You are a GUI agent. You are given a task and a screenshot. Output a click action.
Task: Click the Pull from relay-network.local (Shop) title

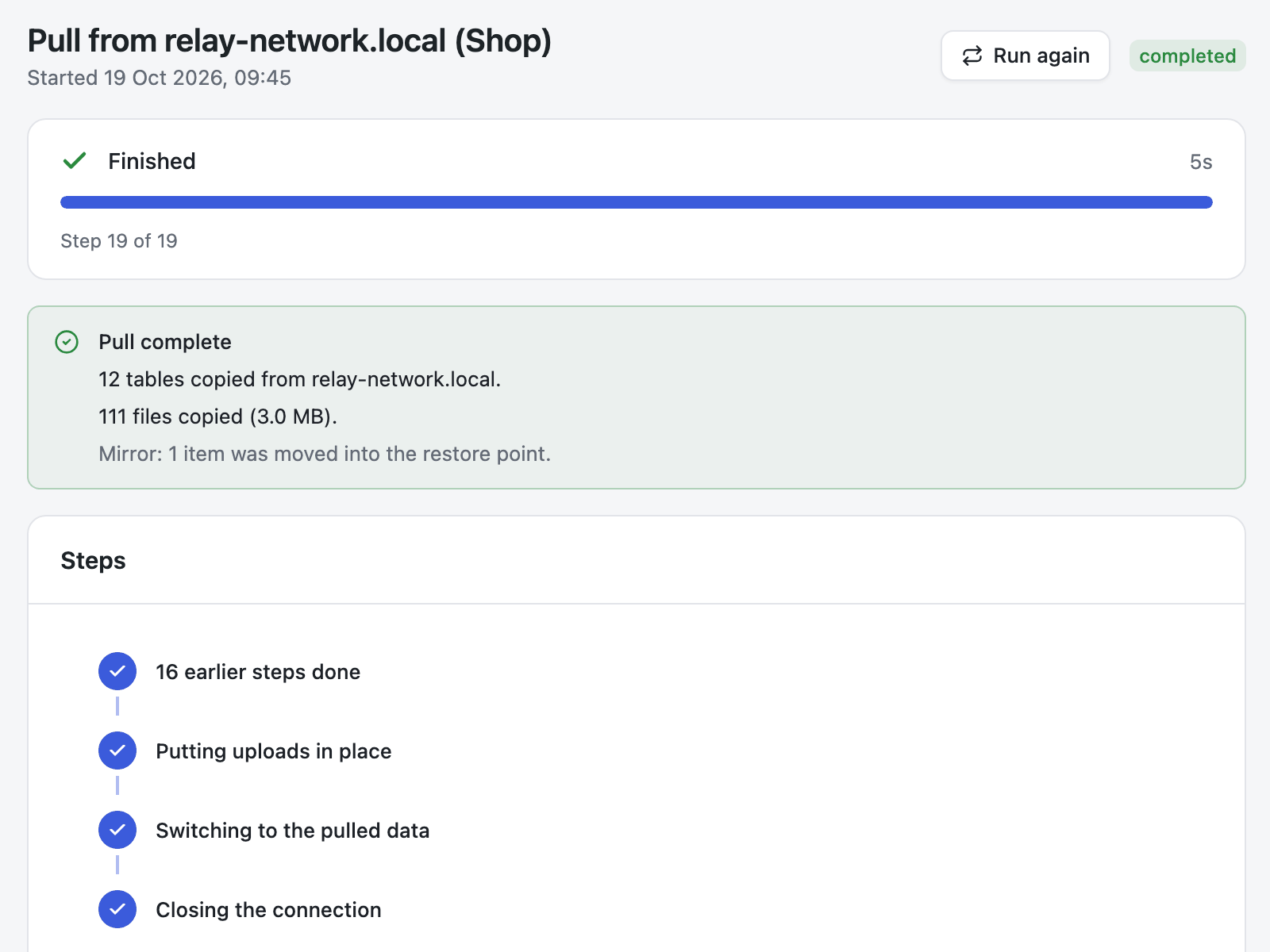point(290,40)
